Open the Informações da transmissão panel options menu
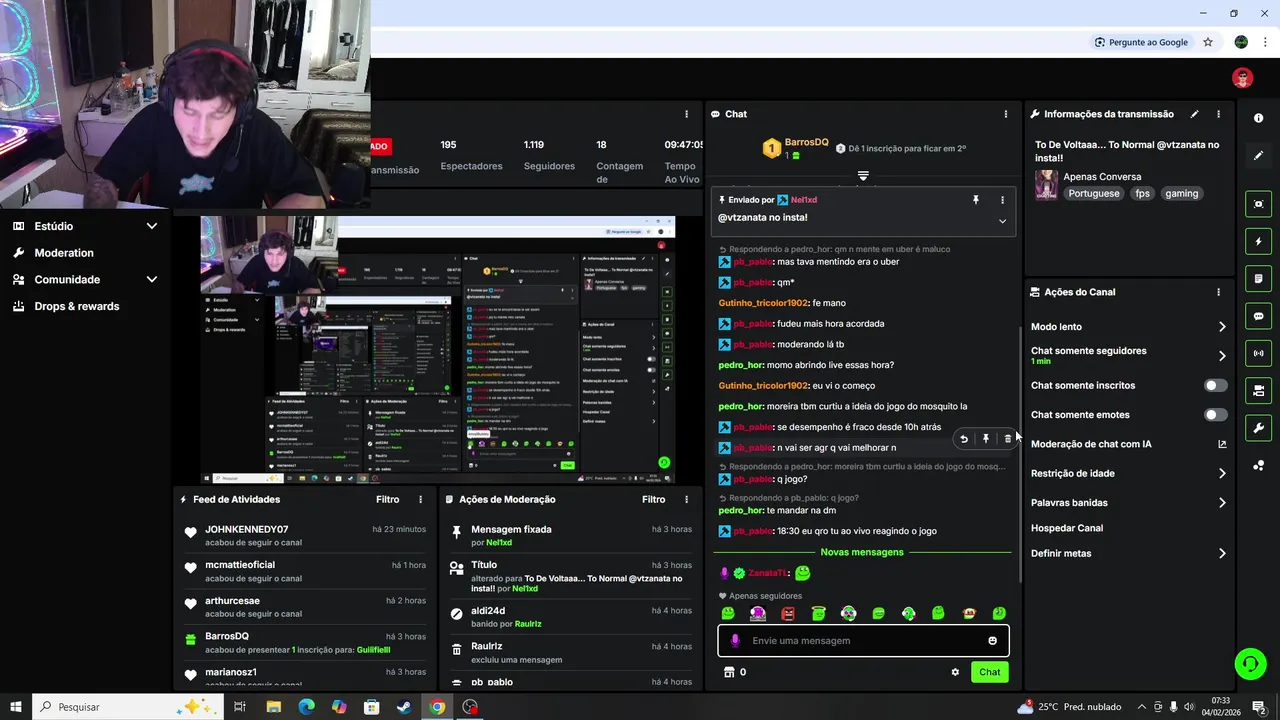This screenshot has height=720, width=1280. pos(1218,114)
